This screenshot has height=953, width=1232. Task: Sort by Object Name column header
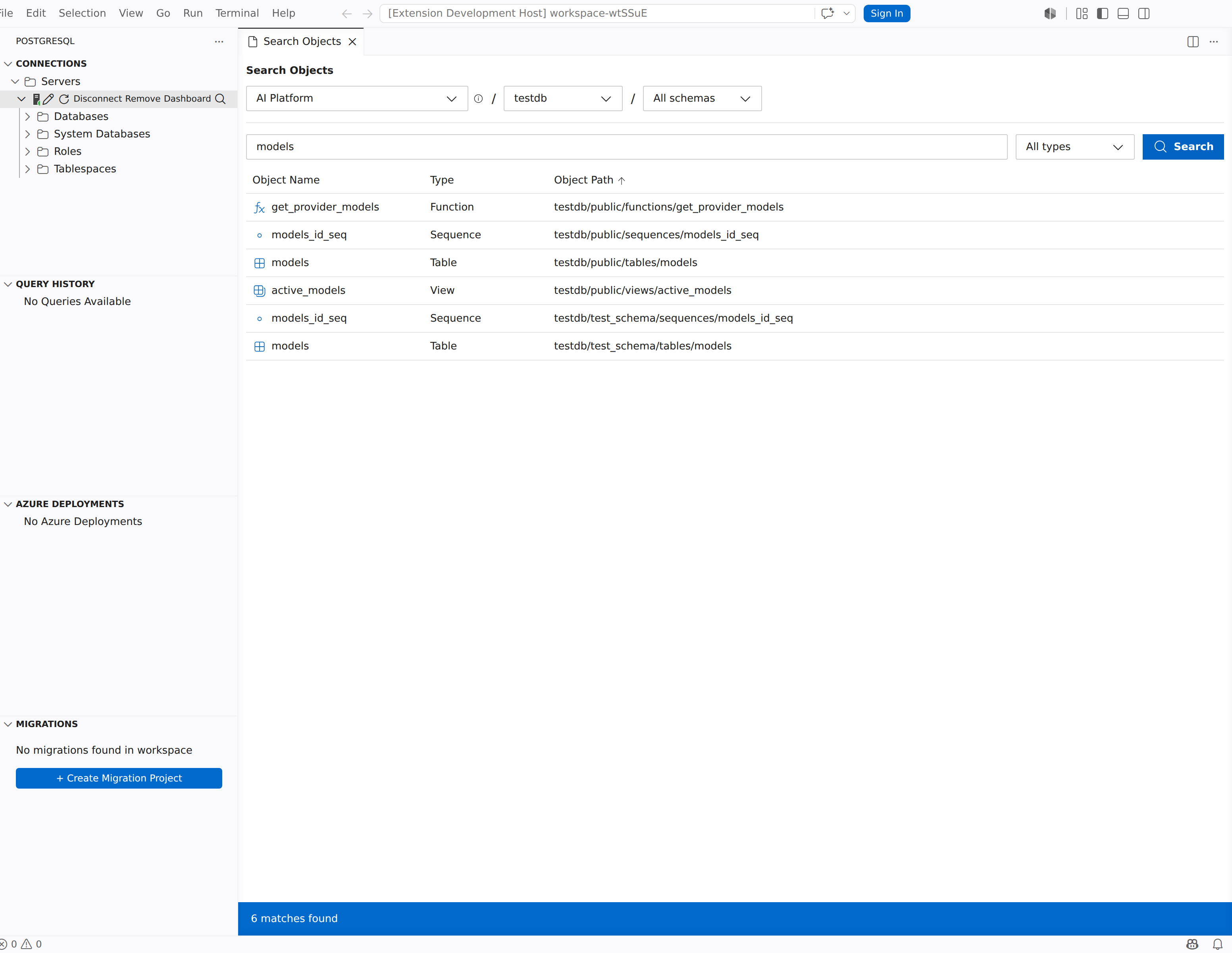(x=286, y=180)
